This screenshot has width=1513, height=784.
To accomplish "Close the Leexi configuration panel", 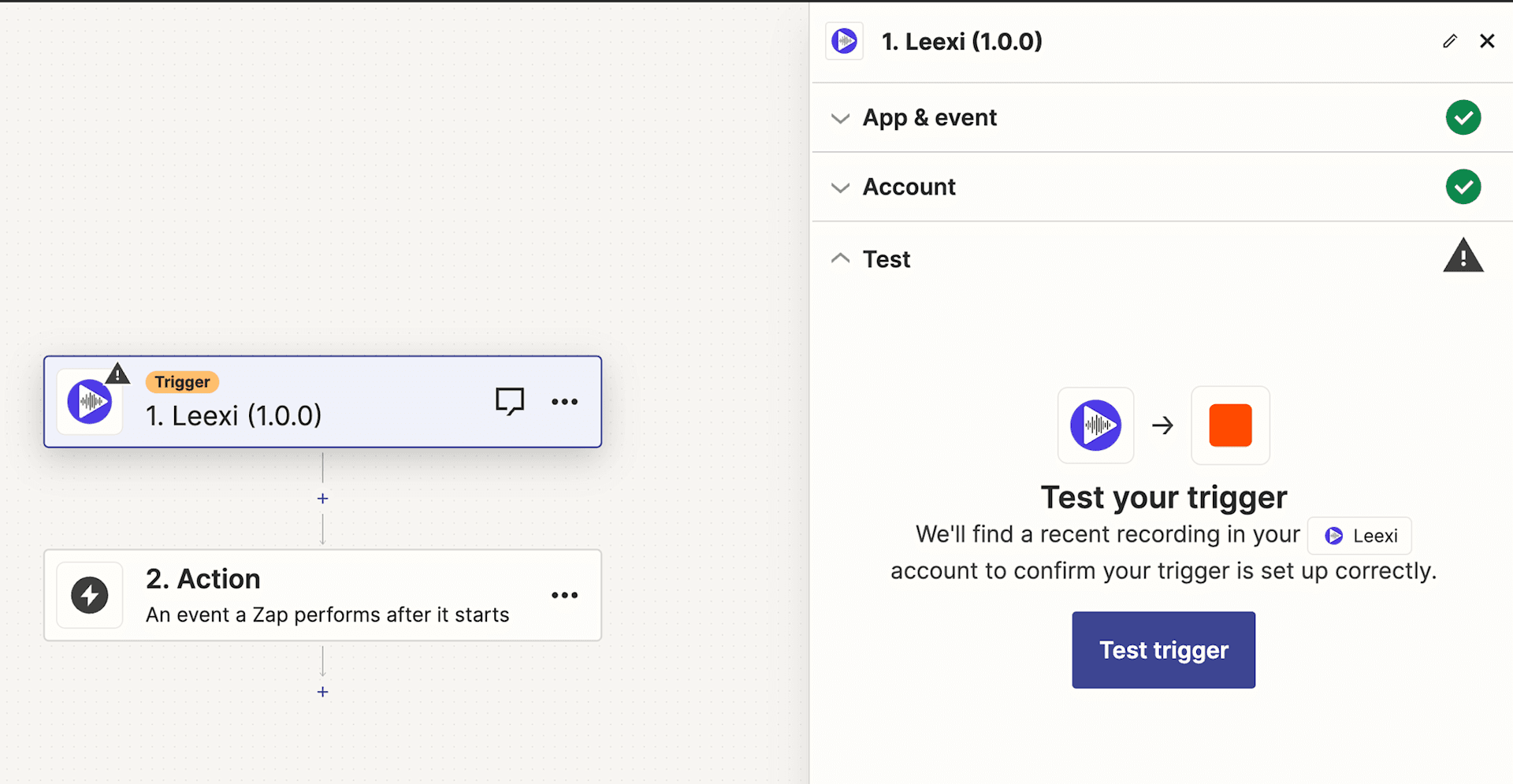I will click(x=1487, y=41).
